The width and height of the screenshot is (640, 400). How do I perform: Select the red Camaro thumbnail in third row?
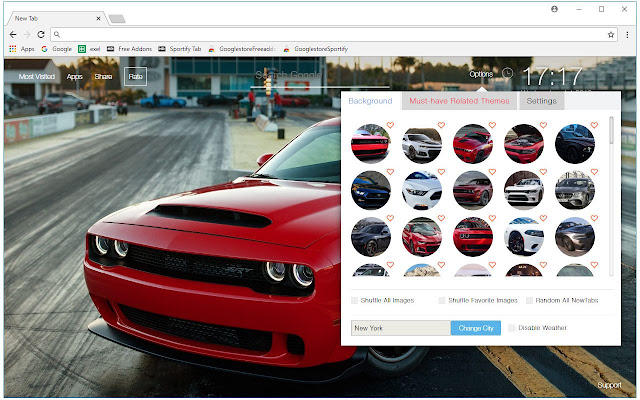tap(422, 237)
